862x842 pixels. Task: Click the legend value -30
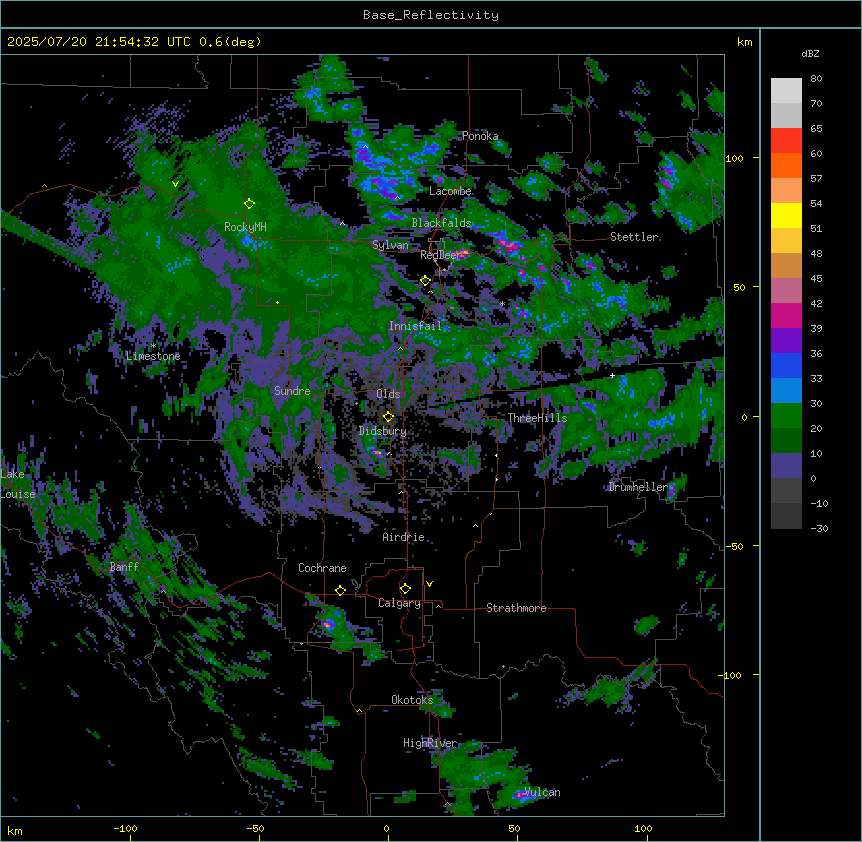[819, 528]
